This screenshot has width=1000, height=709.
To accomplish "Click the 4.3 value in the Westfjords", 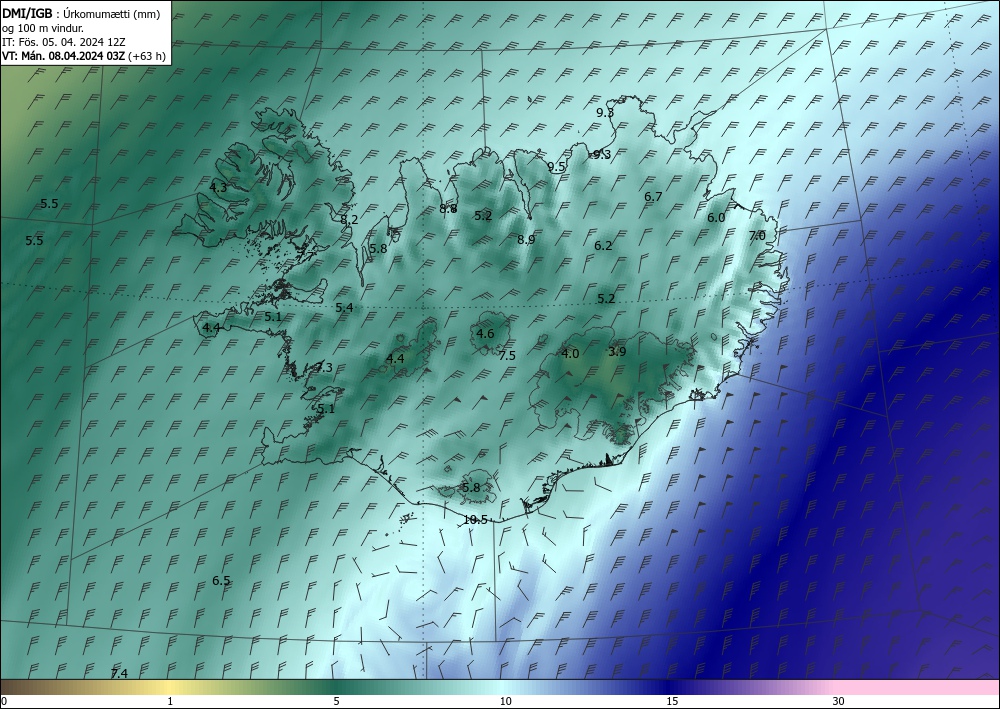I will [x=218, y=188].
